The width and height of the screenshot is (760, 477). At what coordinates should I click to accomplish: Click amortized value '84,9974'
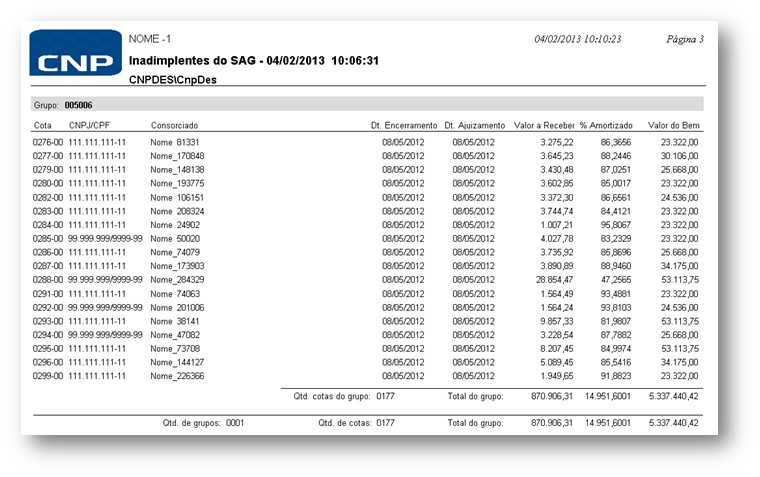(616, 349)
